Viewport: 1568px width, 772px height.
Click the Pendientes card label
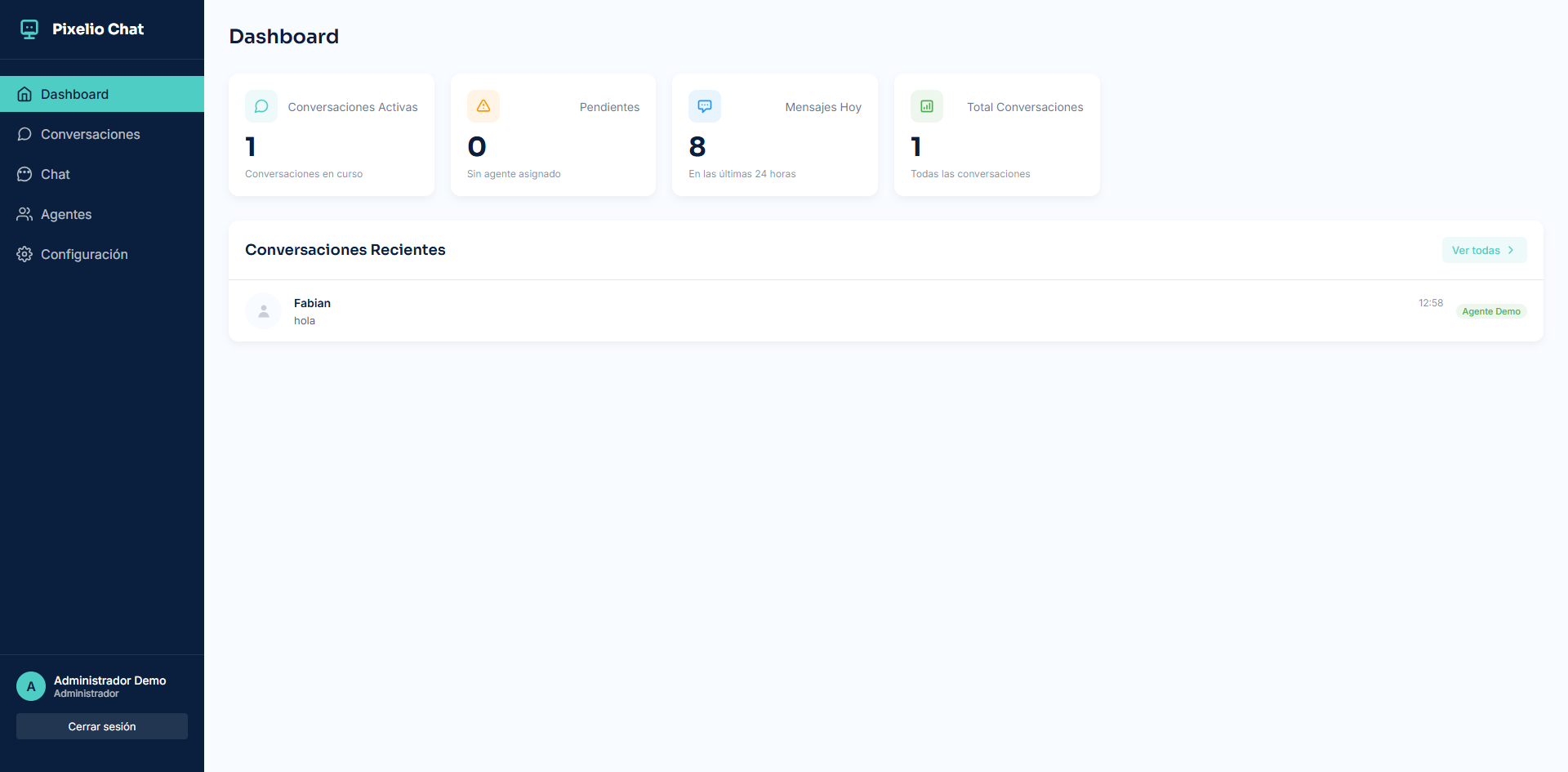click(609, 107)
